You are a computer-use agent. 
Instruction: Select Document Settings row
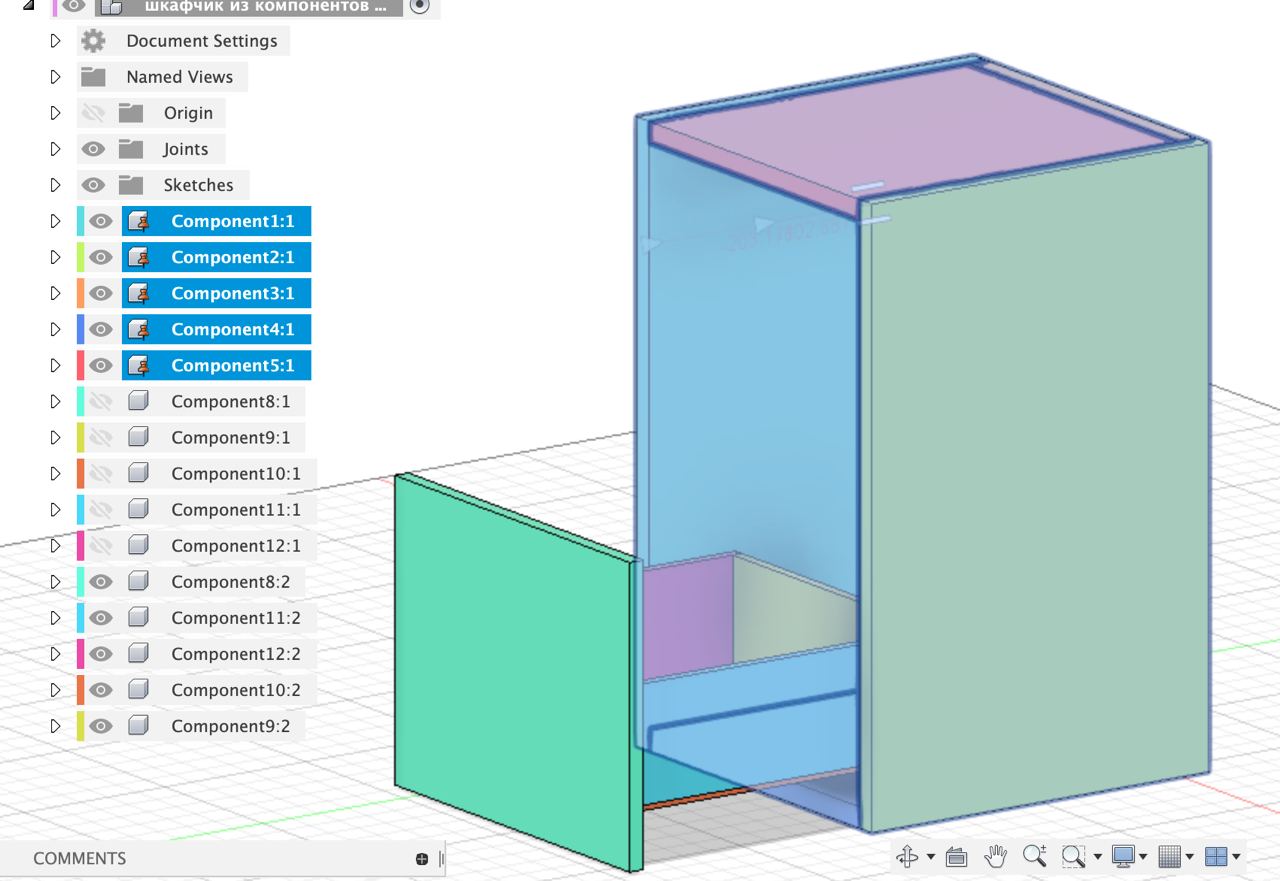point(184,41)
